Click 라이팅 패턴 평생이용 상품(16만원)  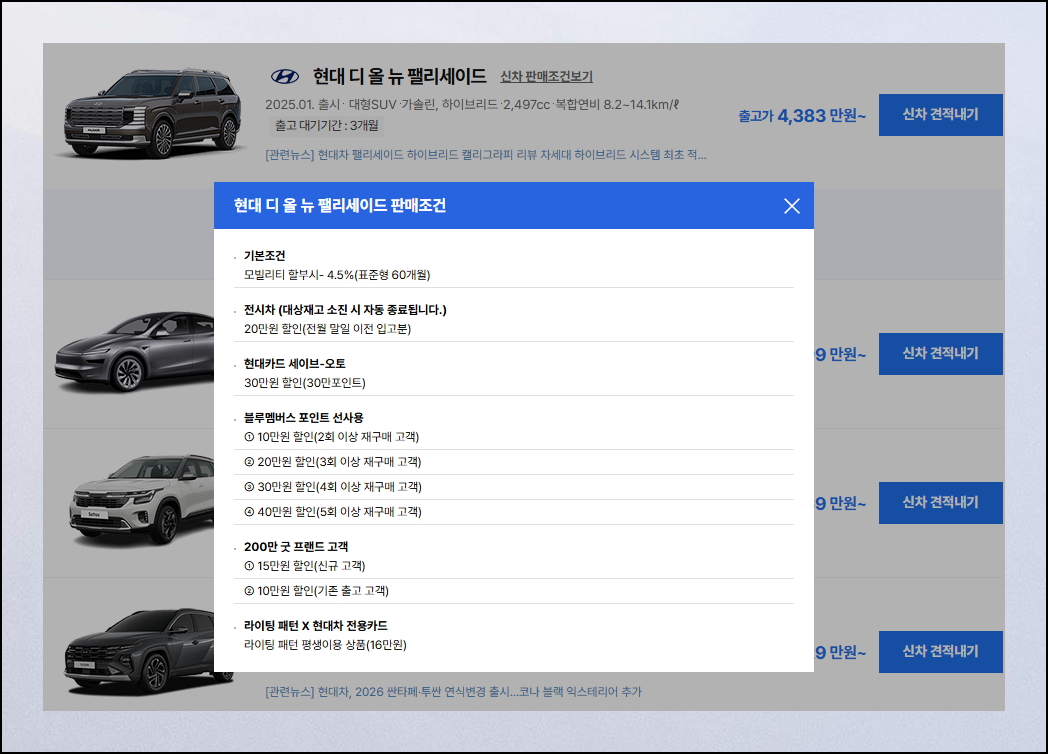(x=325, y=645)
